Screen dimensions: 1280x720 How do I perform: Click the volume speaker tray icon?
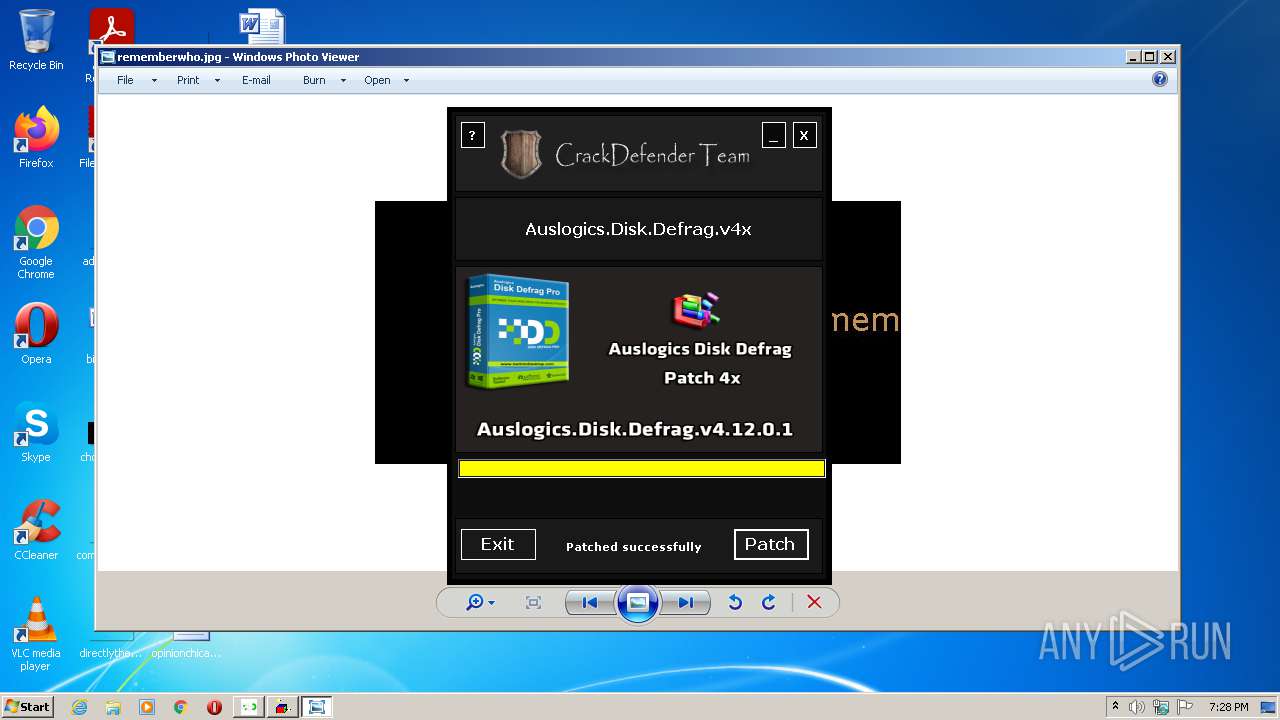click(x=1137, y=707)
